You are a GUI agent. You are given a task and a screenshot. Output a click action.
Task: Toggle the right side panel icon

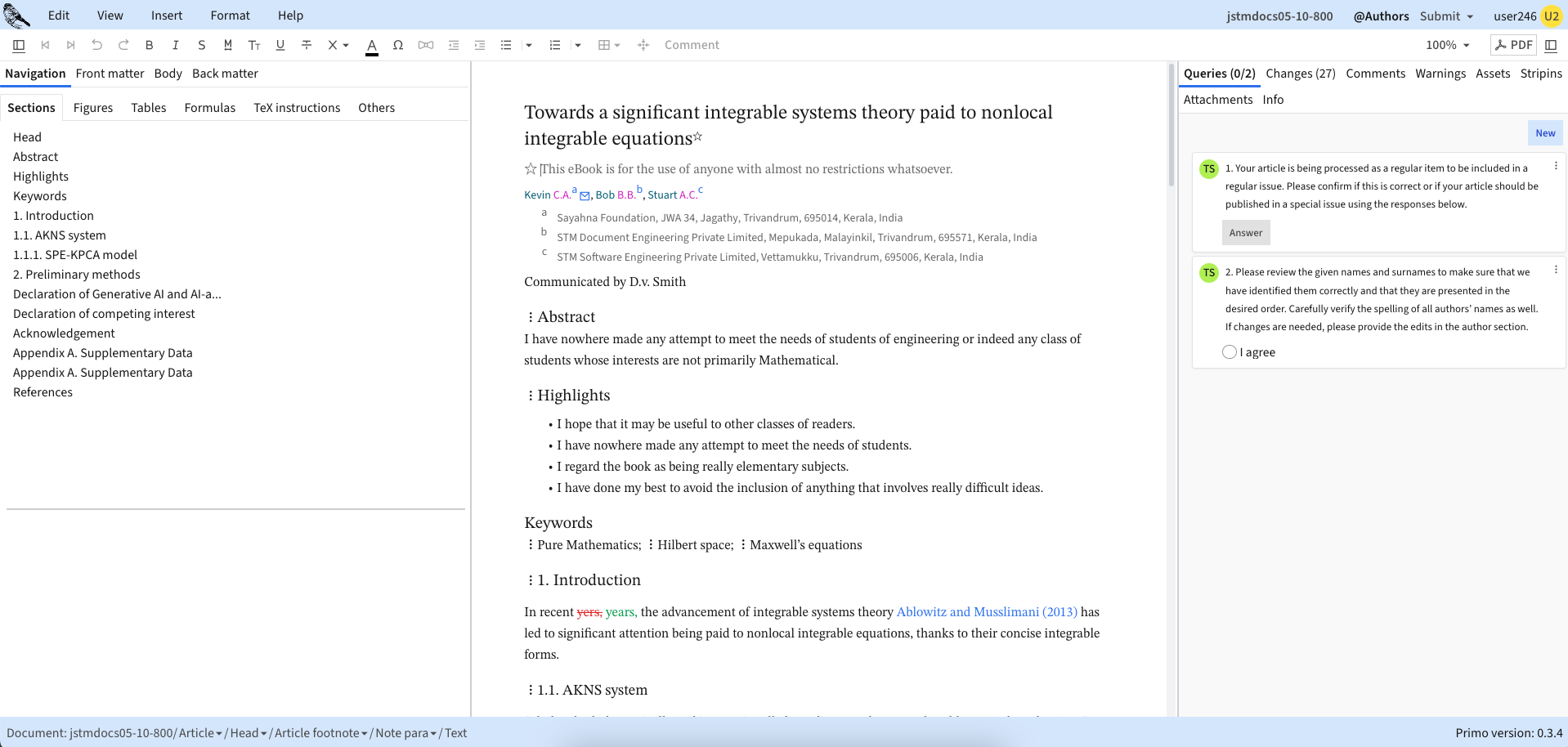(1551, 45)
